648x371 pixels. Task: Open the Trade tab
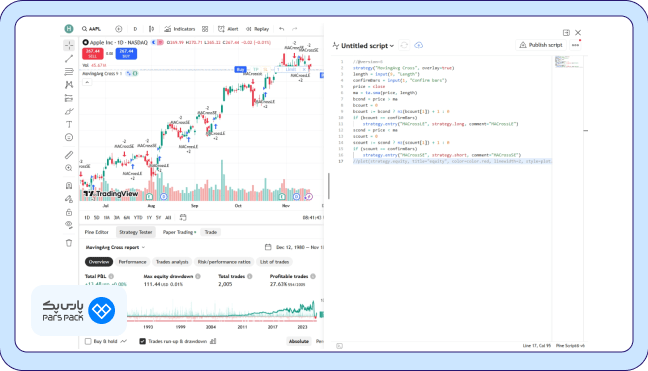pyautogui.click(x=211, y=232)
